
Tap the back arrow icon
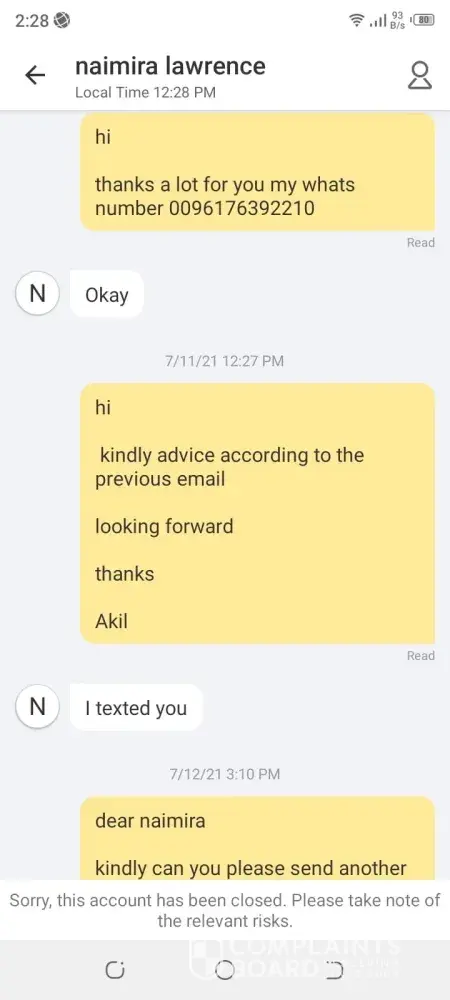(35, 75)
